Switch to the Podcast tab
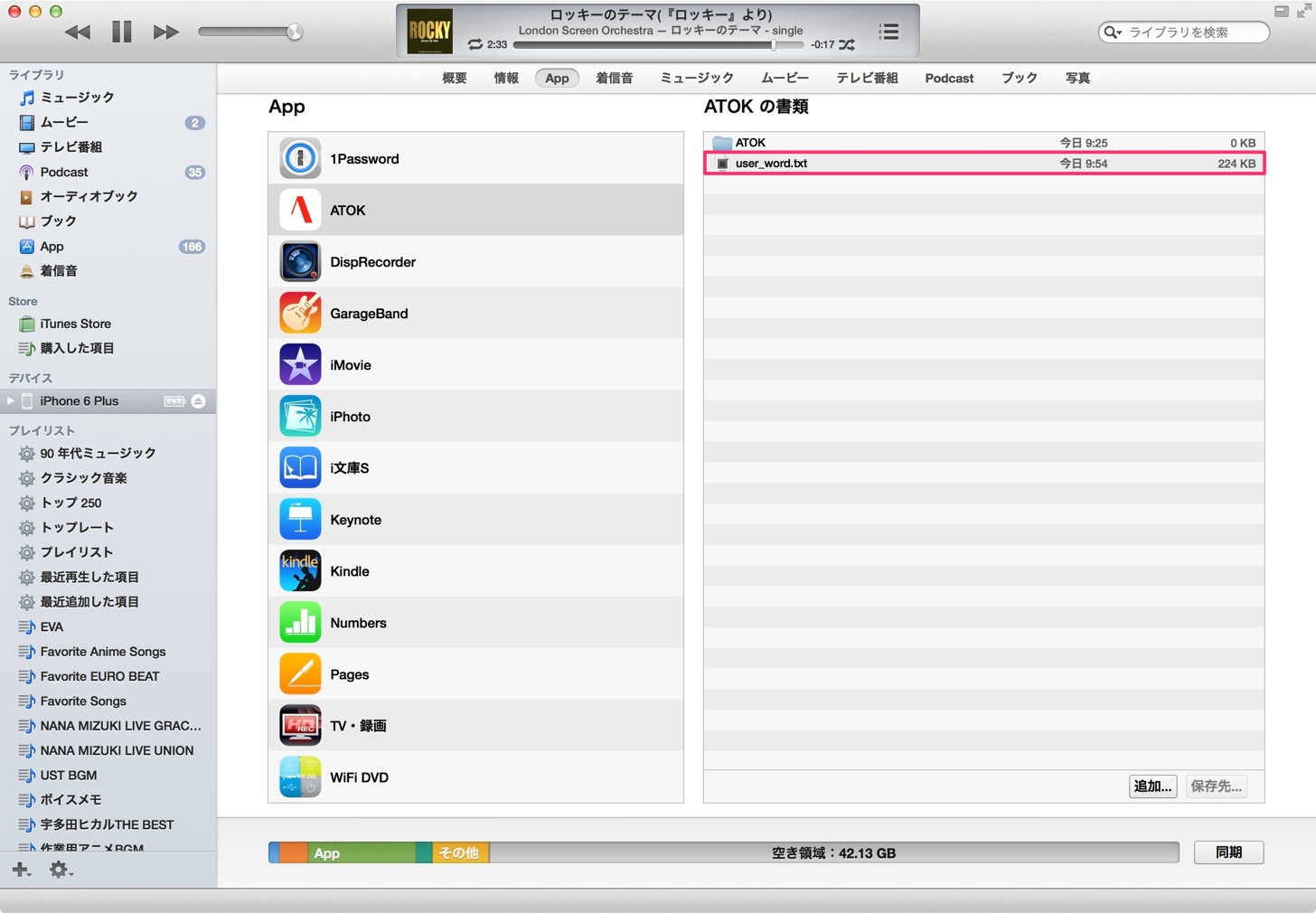Viewport: 1316px width, 913px height. click(x=949, y=78)
